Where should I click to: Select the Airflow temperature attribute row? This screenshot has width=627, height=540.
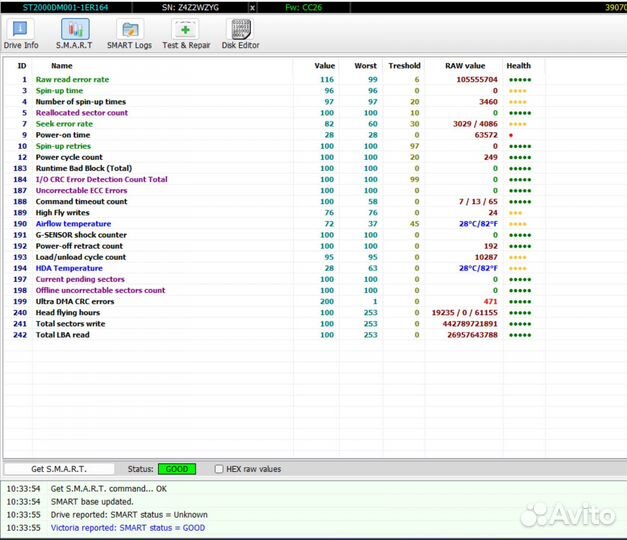click(73, 224)
